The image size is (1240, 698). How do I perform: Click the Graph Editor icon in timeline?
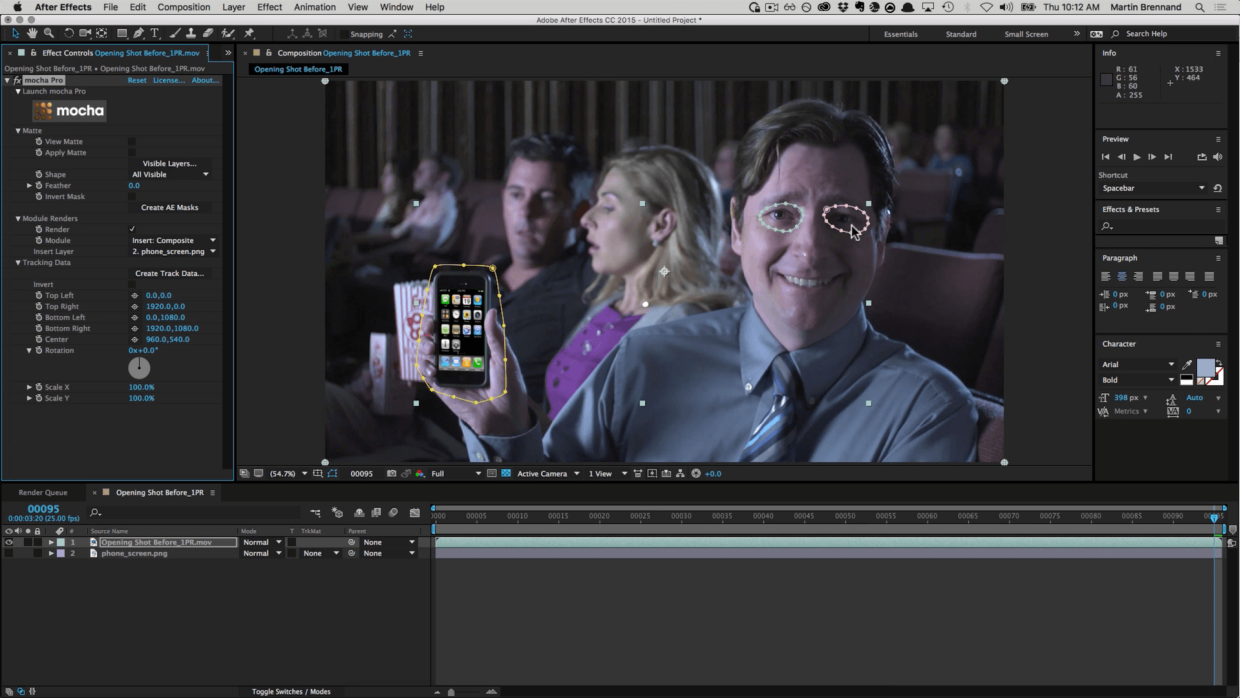tap(415, 512)
